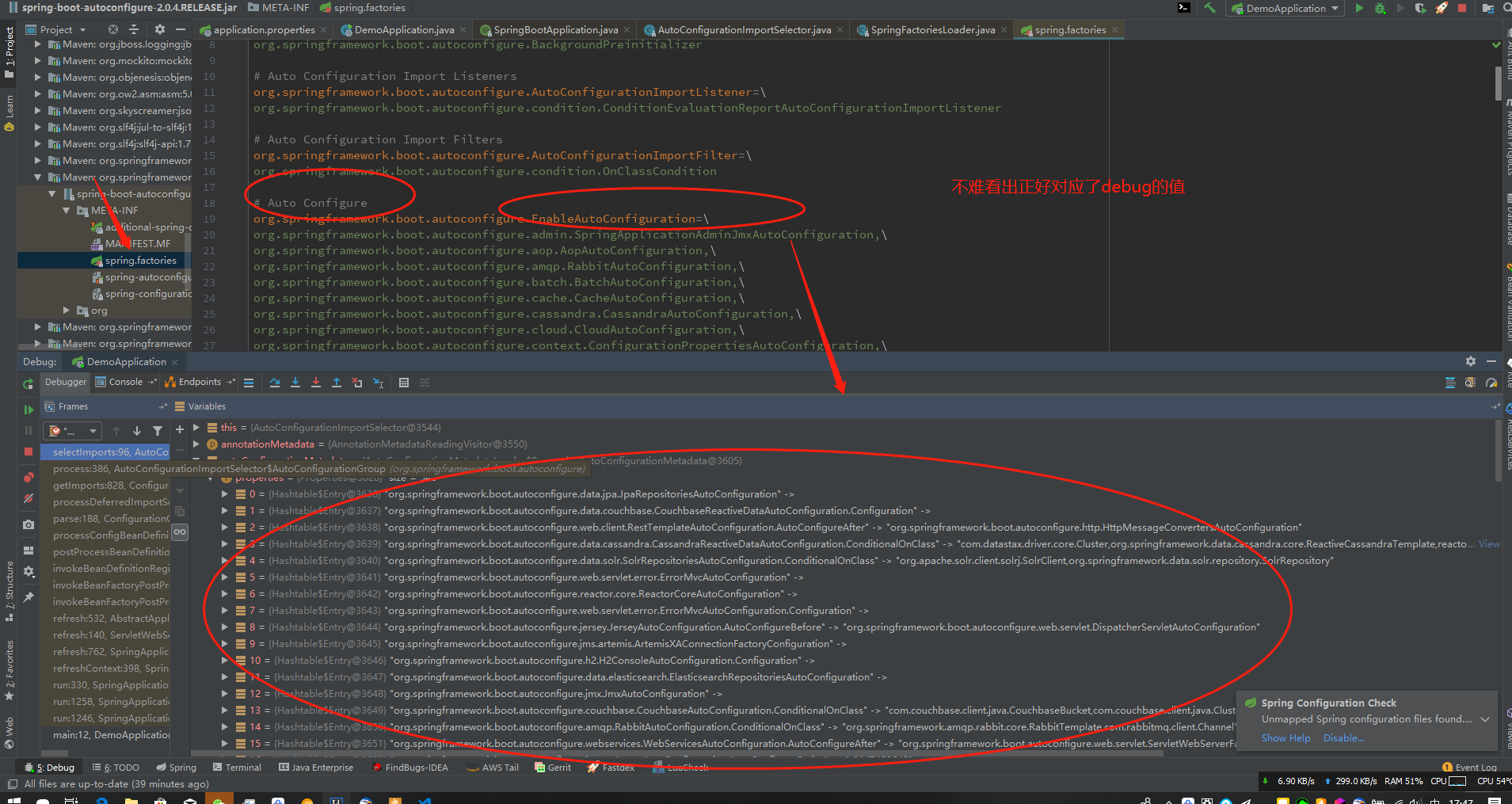The height and width of the screenshot is (804, 1512).
Task: Expand entry 5 ErrorMvcAutoConfiguration
Action: coord(225,577)
